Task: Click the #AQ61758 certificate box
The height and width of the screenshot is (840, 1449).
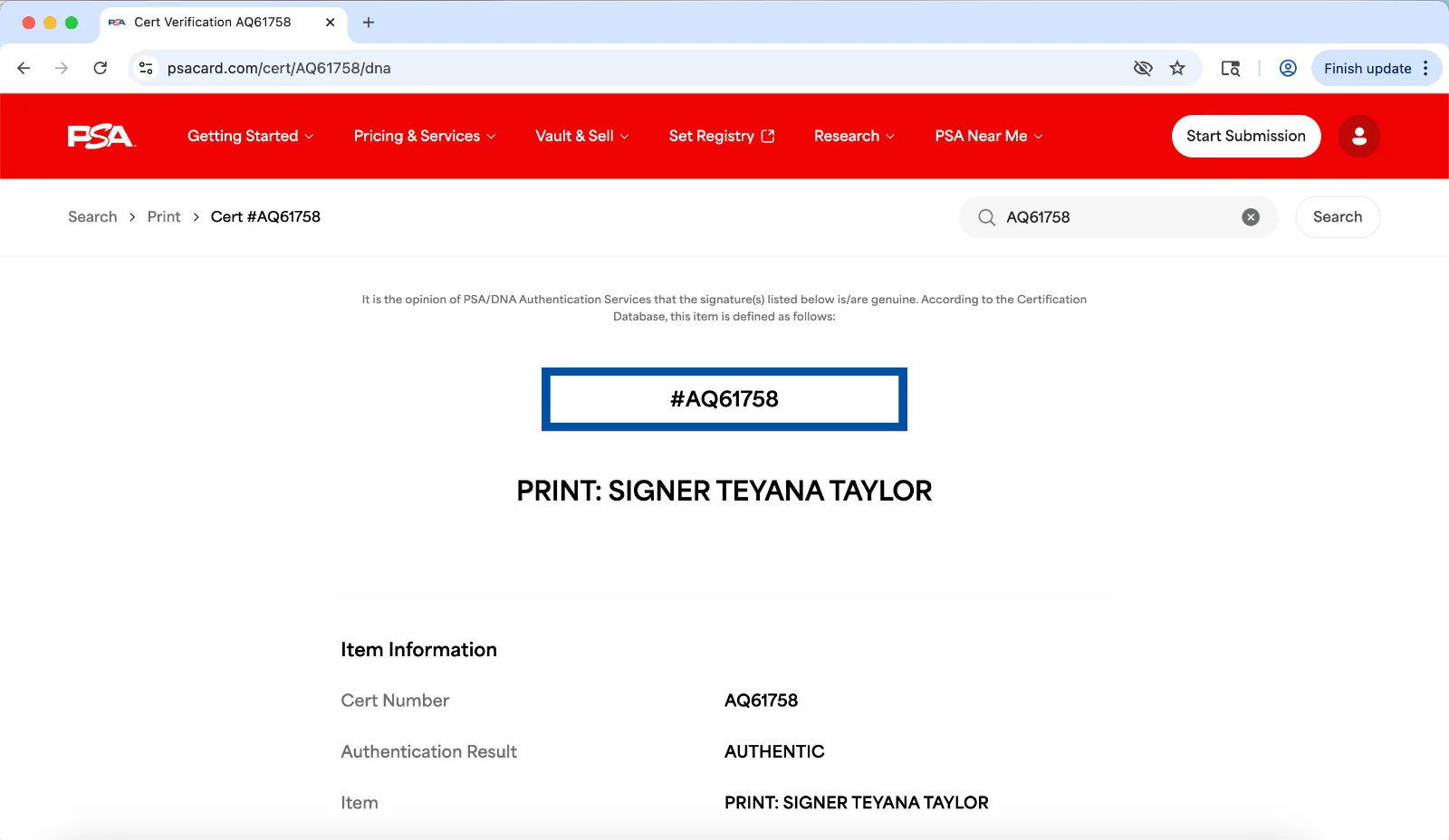Action: pyautogui.click(x=724, y=399)
